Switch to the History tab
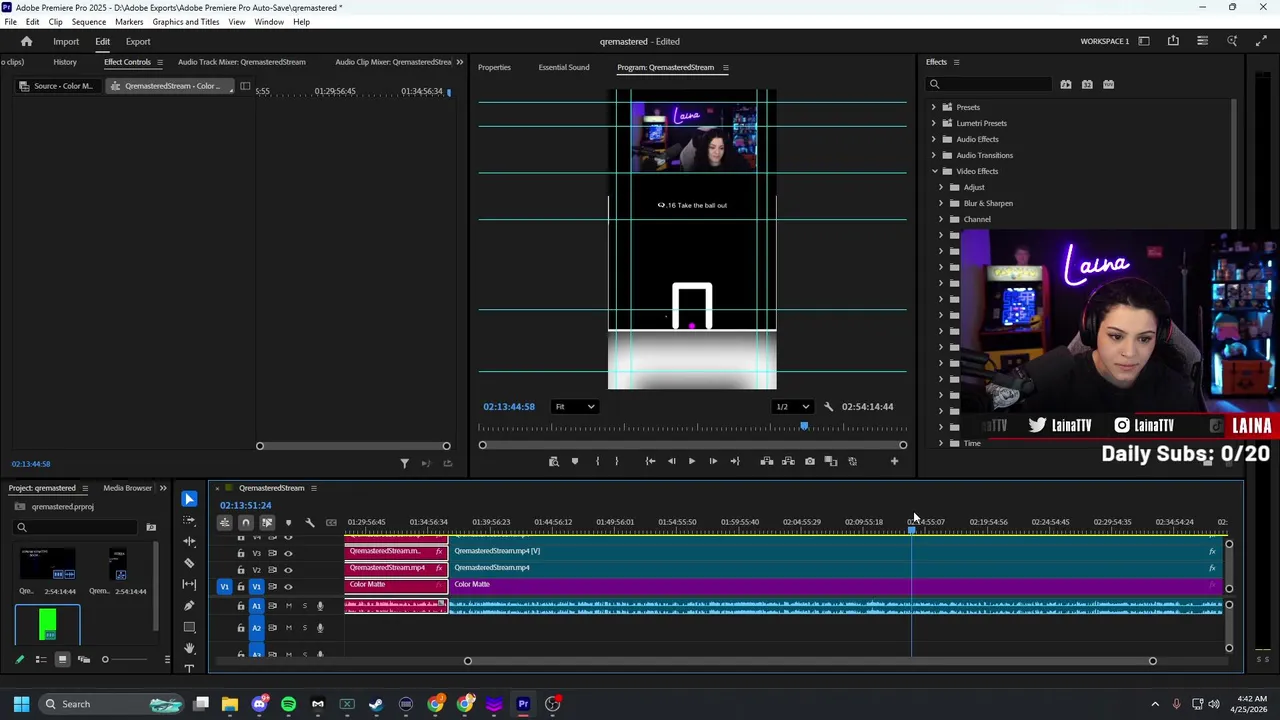Viewport: 1280px width, 720px height. click(x=65, y=62)
